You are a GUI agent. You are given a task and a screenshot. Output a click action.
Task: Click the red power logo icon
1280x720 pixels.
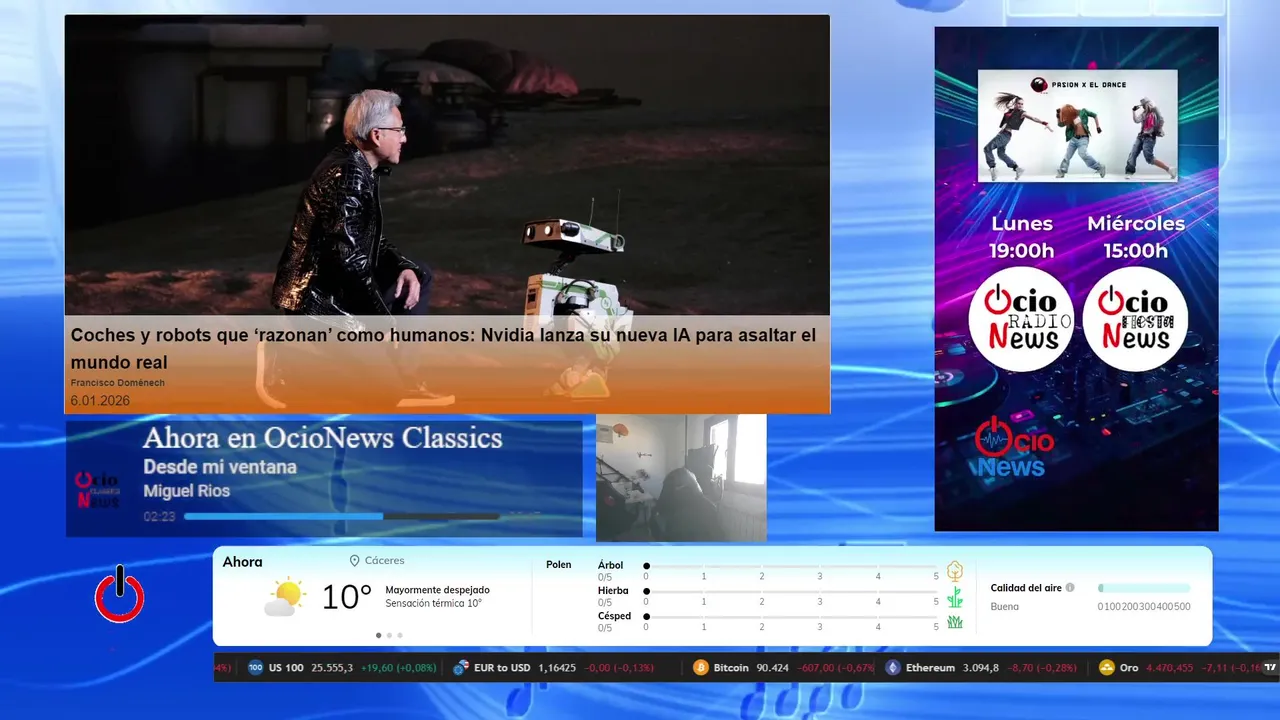coord(120,595)
